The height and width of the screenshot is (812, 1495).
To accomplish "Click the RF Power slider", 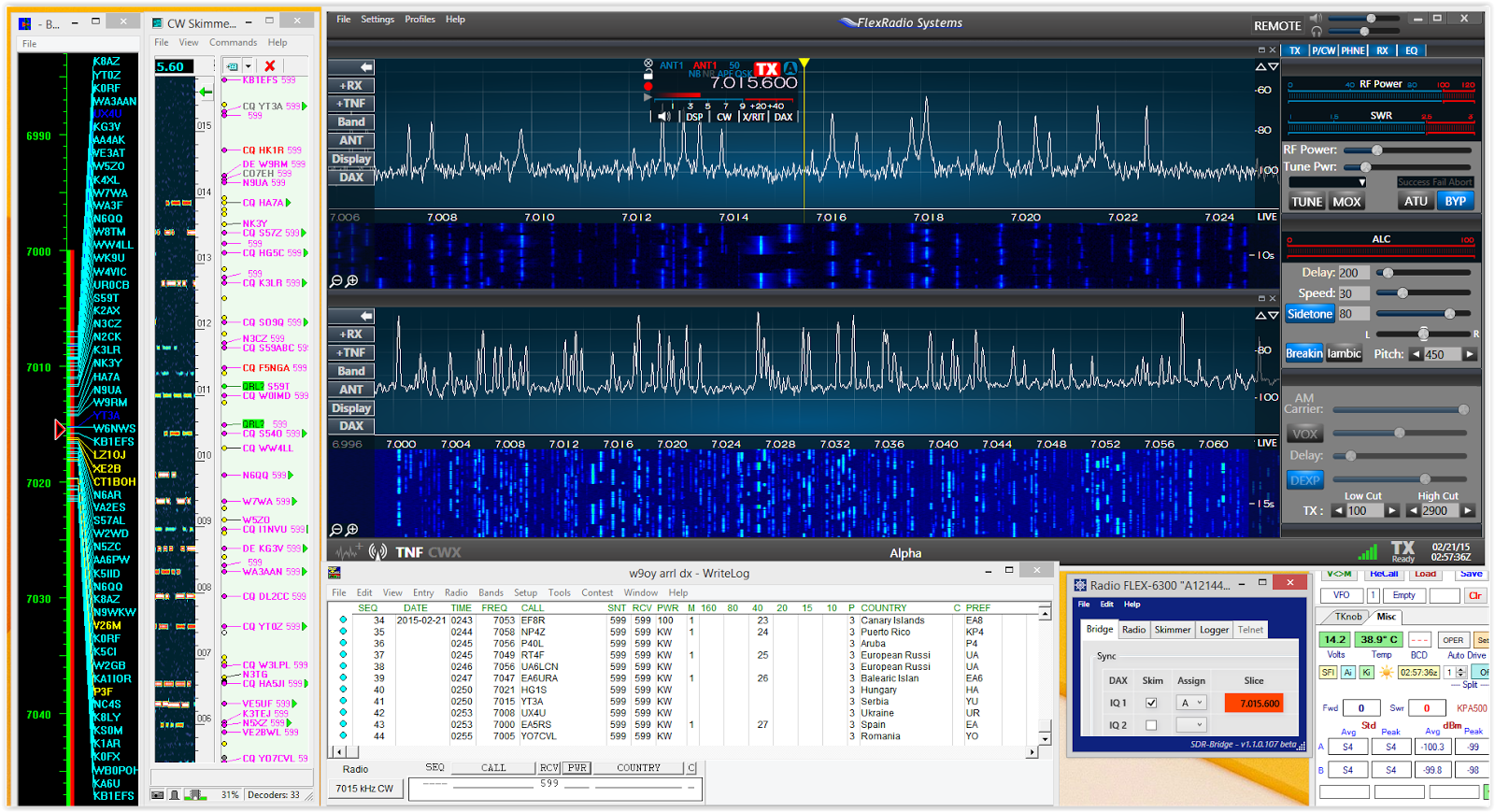I will click(x=1376, y=150).
